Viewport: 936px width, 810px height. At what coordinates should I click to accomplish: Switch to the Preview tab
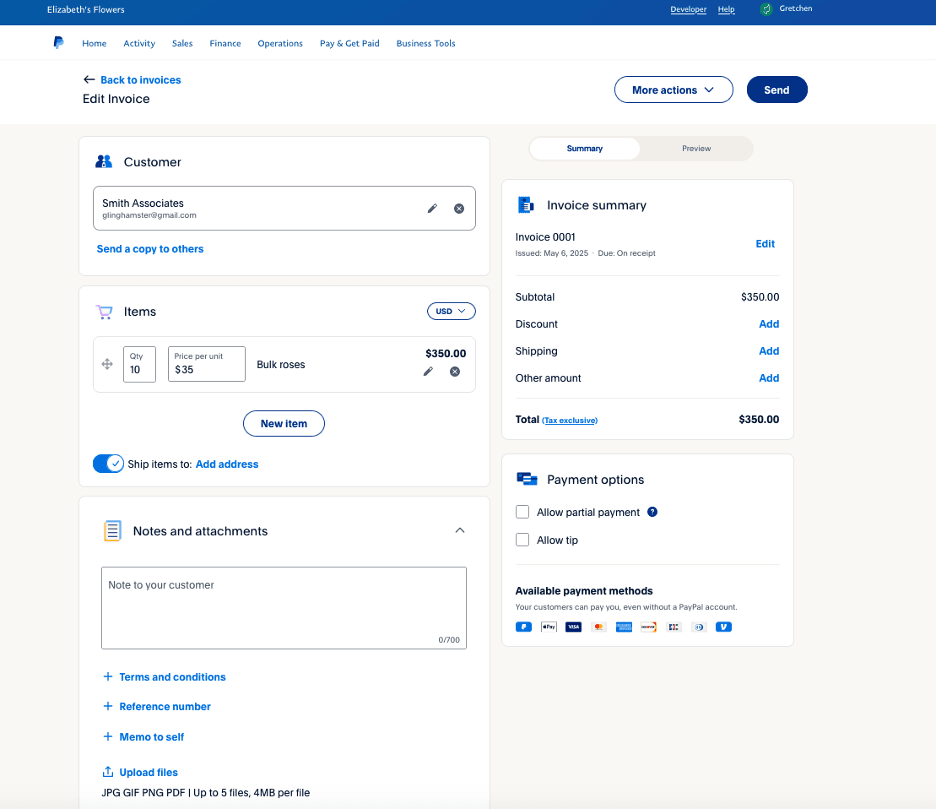[696, 148]
